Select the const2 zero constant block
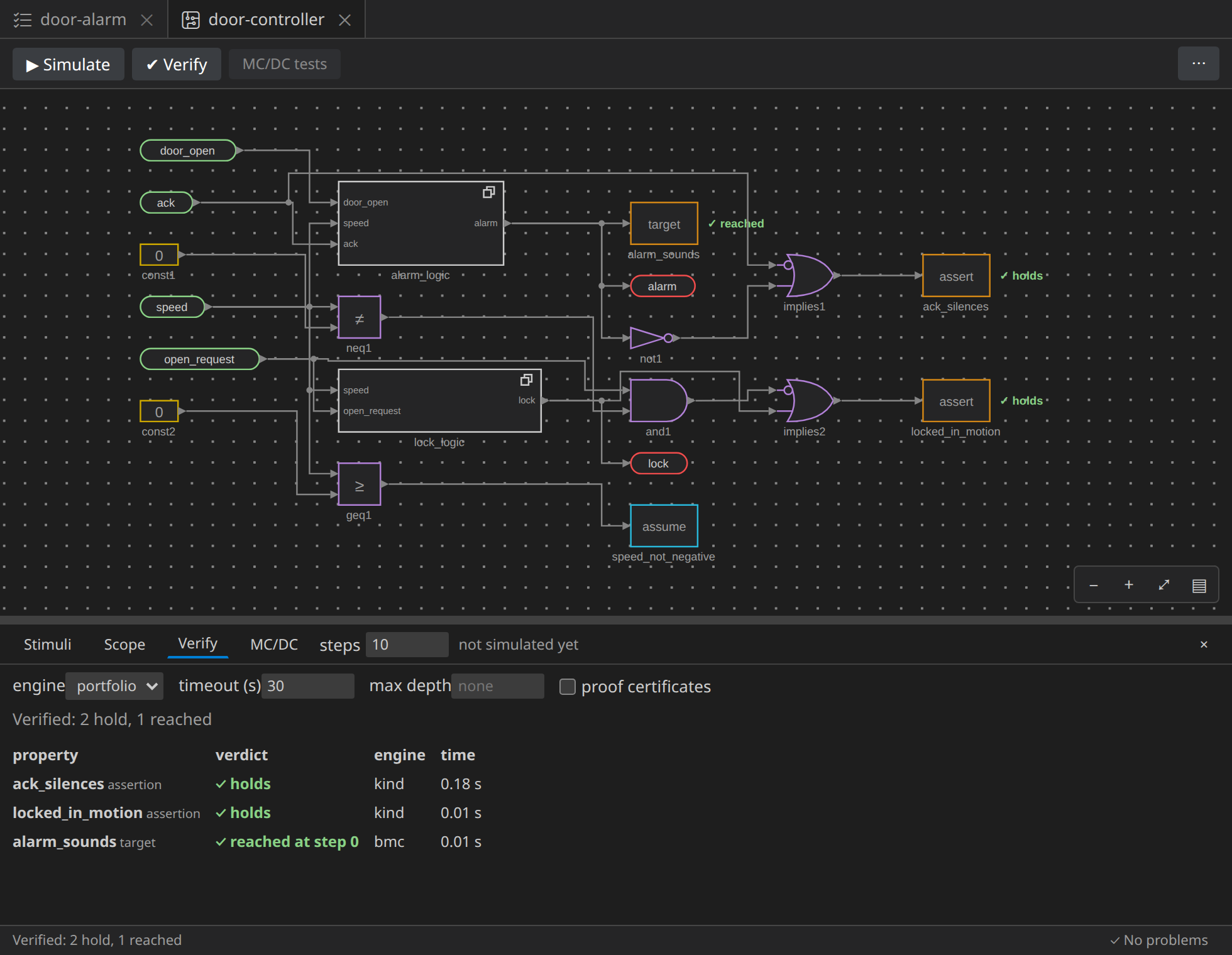Viewport: 1232px width, 955px height. (x=159, y=412)
